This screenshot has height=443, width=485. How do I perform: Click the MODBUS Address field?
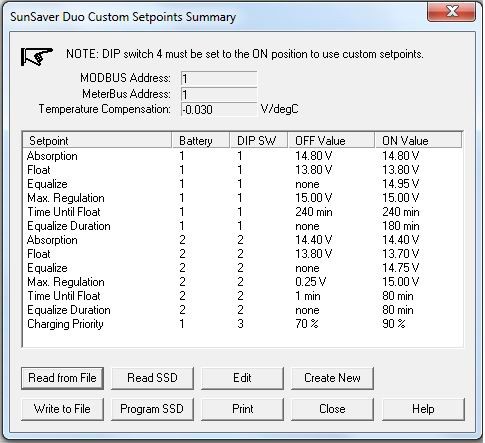click(219, 78)
